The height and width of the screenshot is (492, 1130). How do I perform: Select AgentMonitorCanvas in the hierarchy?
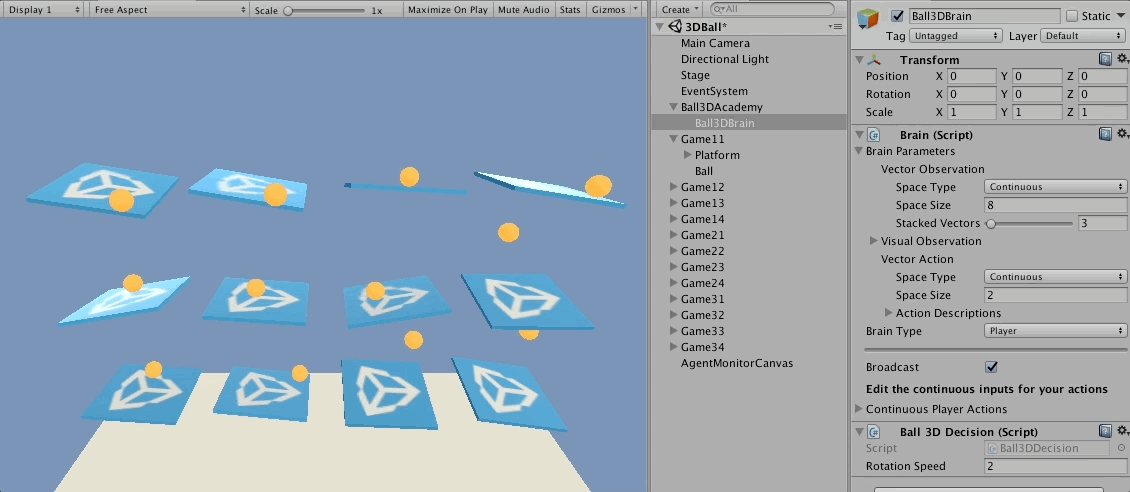[x=737, y=363]
